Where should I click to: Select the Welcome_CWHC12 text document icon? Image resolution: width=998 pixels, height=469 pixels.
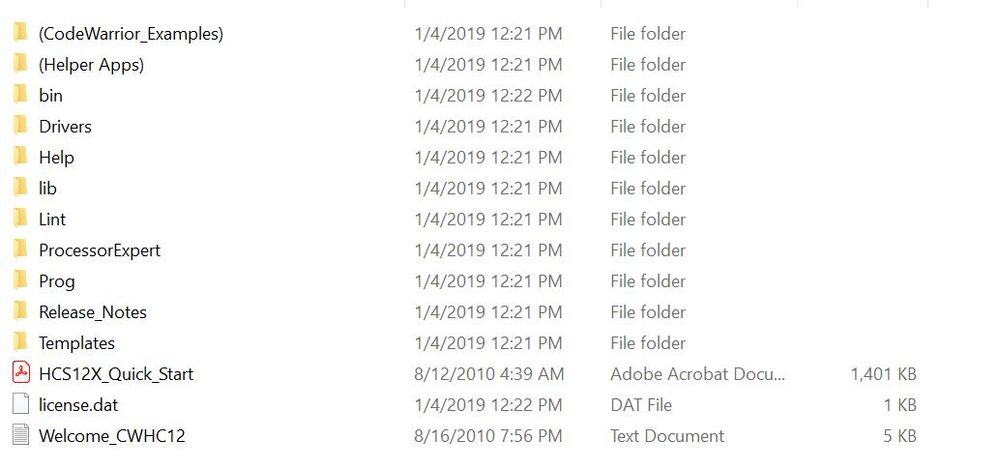coord(21,436)
